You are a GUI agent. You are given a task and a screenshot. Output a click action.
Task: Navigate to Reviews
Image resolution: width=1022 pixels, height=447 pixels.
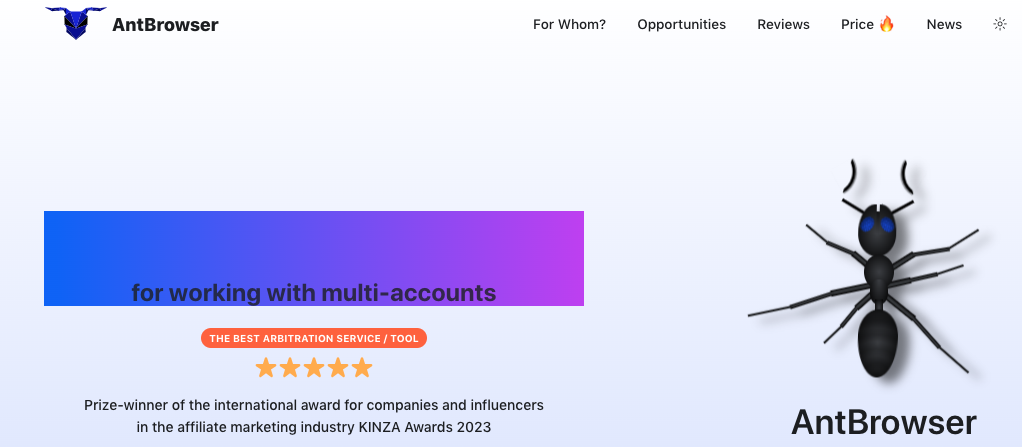pyautogui.click(x=783, y=24)
